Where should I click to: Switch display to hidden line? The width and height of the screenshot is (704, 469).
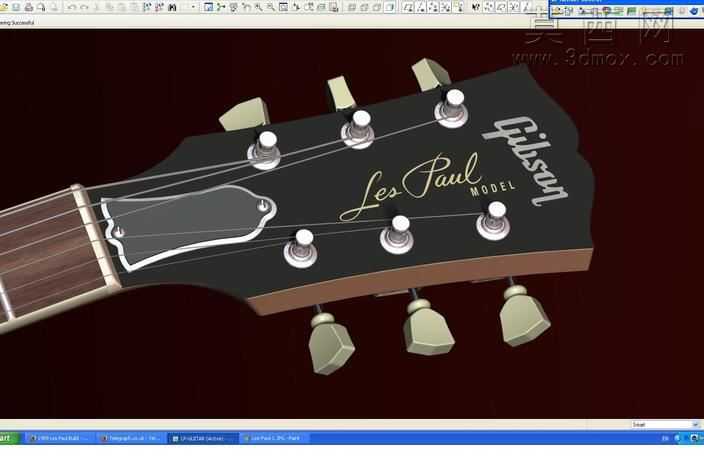364,7
